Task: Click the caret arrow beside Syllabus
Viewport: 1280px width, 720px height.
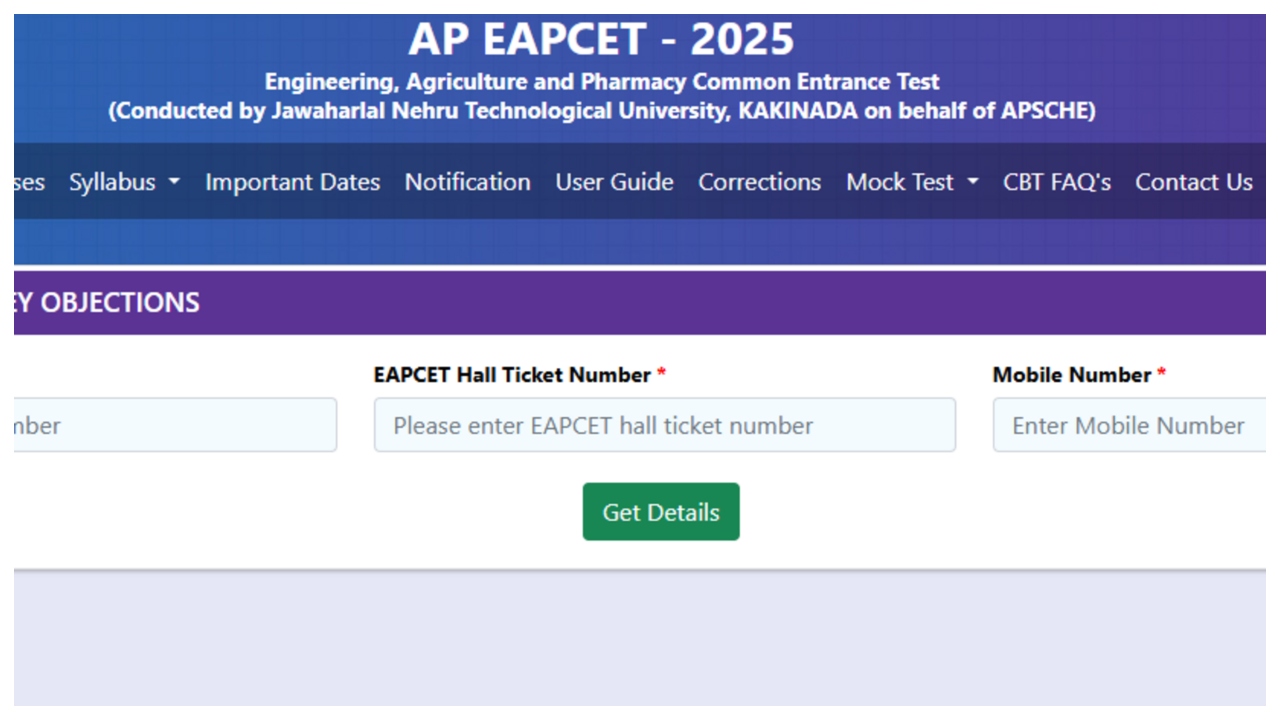Action: 174,182
